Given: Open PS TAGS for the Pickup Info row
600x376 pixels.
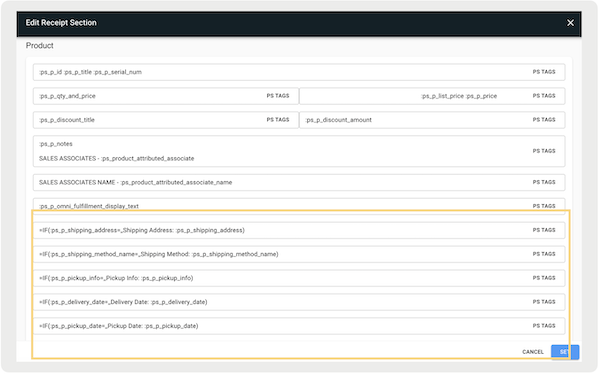Looking at the screenshot, I should pyautogui.click(x=544, y=278).
